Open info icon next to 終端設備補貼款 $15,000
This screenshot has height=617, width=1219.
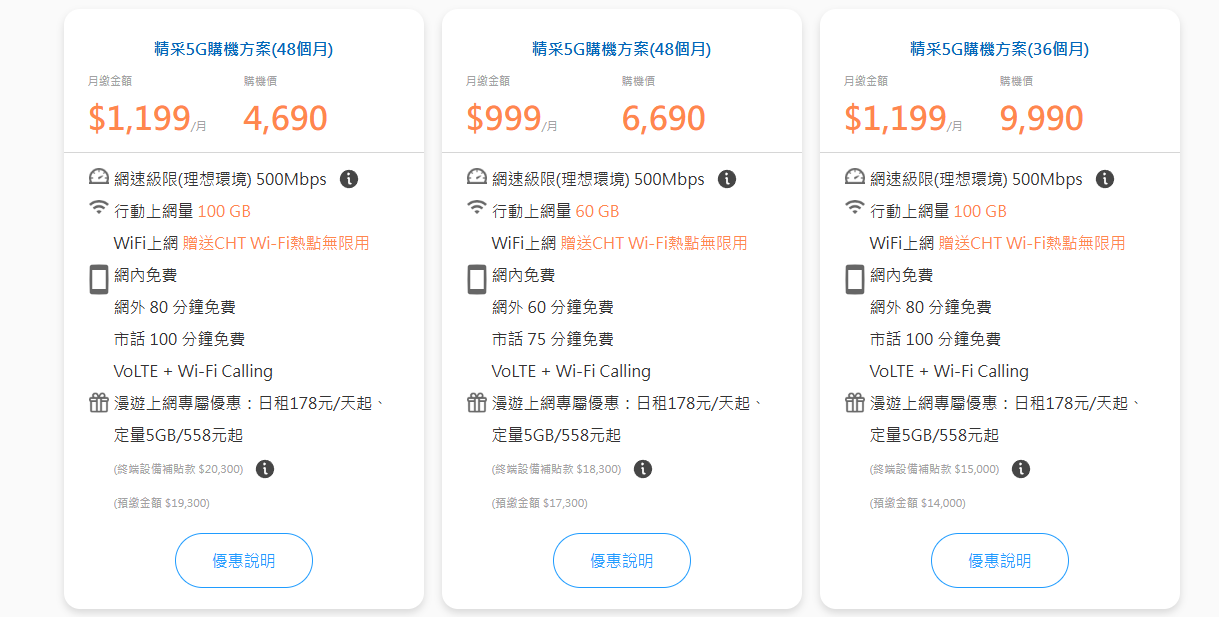tap(1021, 468)
